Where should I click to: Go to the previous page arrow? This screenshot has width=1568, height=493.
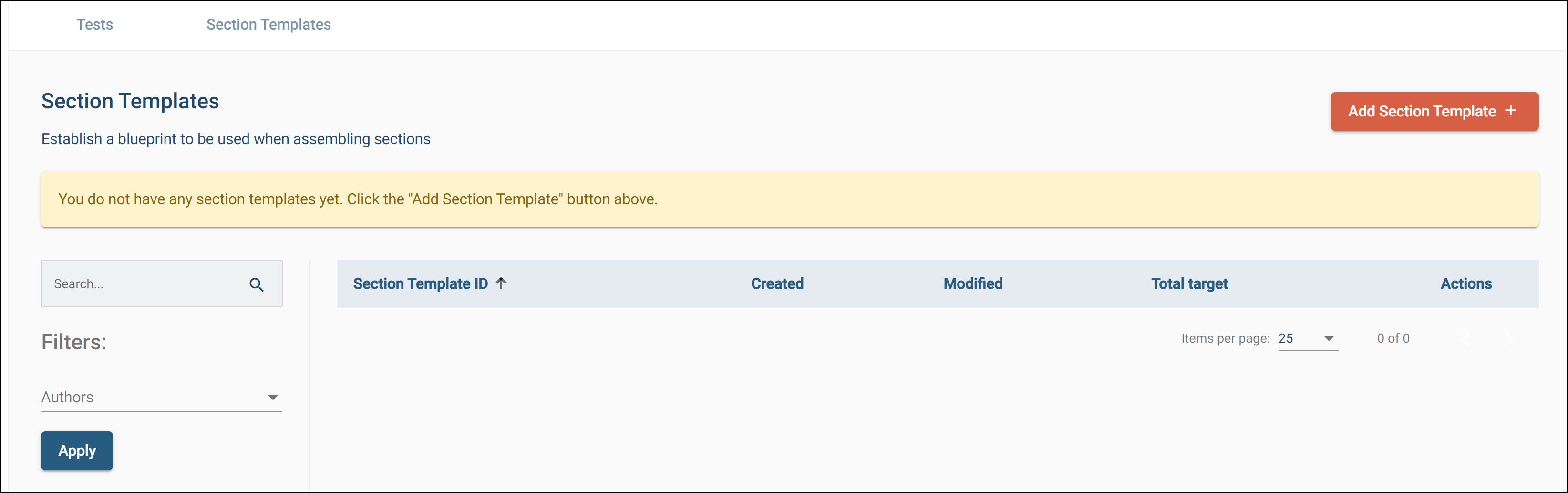tap(1466, 339)
